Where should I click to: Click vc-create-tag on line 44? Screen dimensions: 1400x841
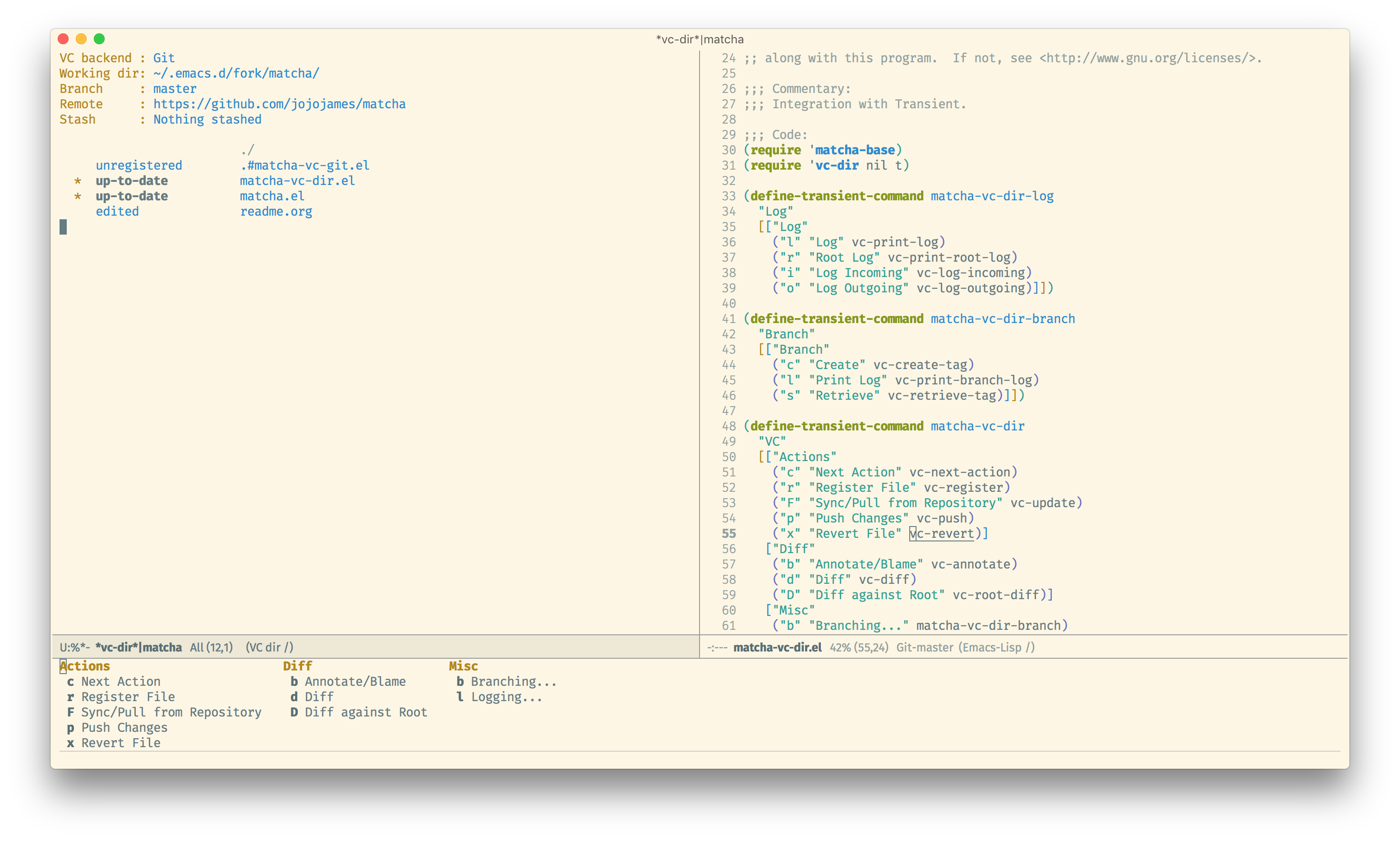920,365
